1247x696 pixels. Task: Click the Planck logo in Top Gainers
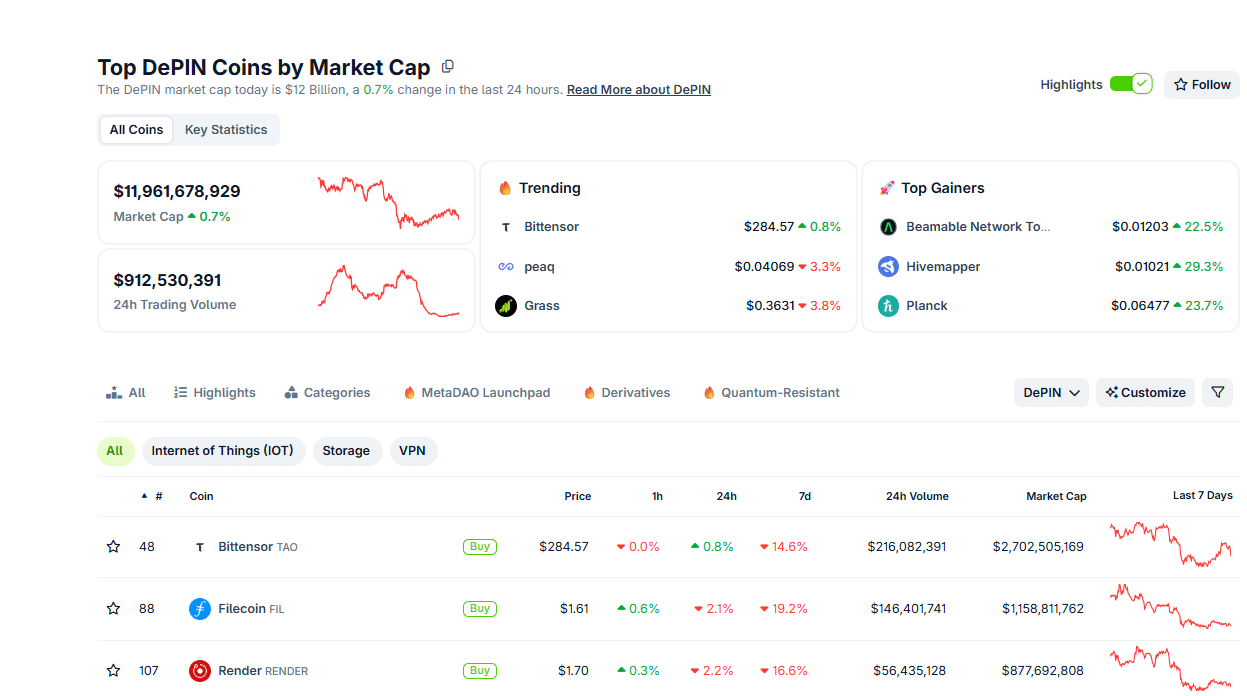point(888,306)
